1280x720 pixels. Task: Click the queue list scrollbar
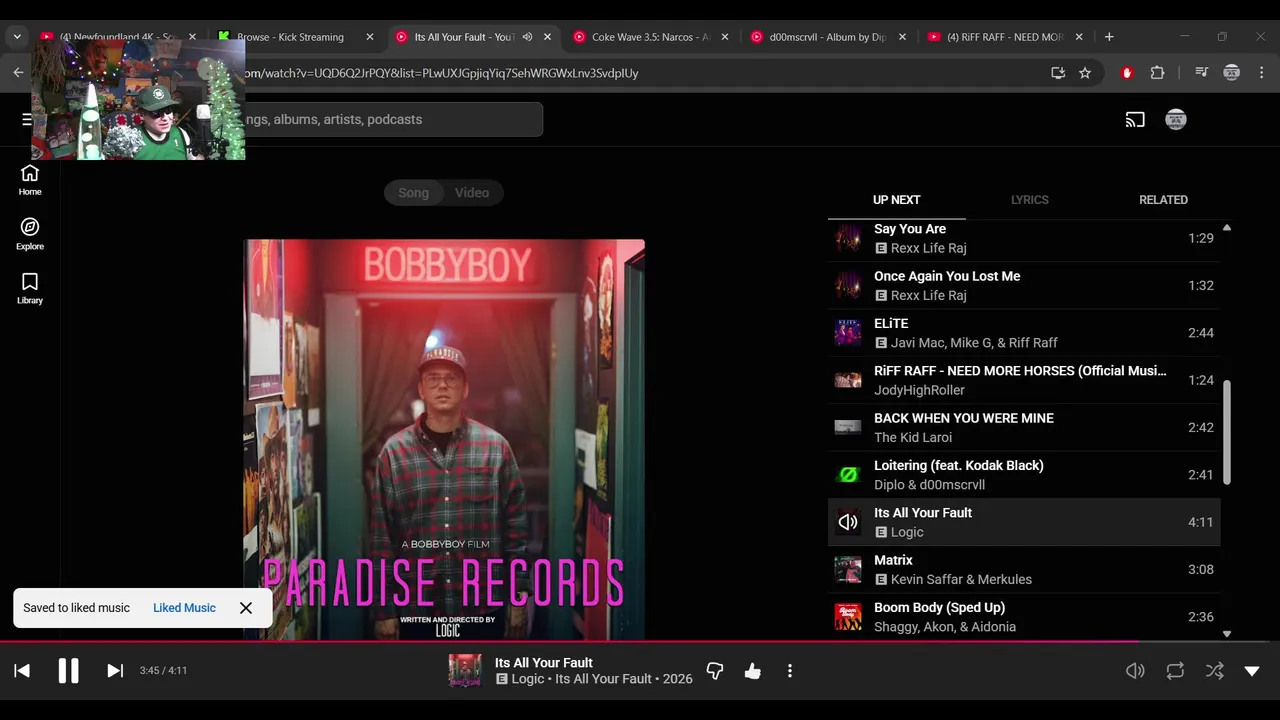[1226, 431]
